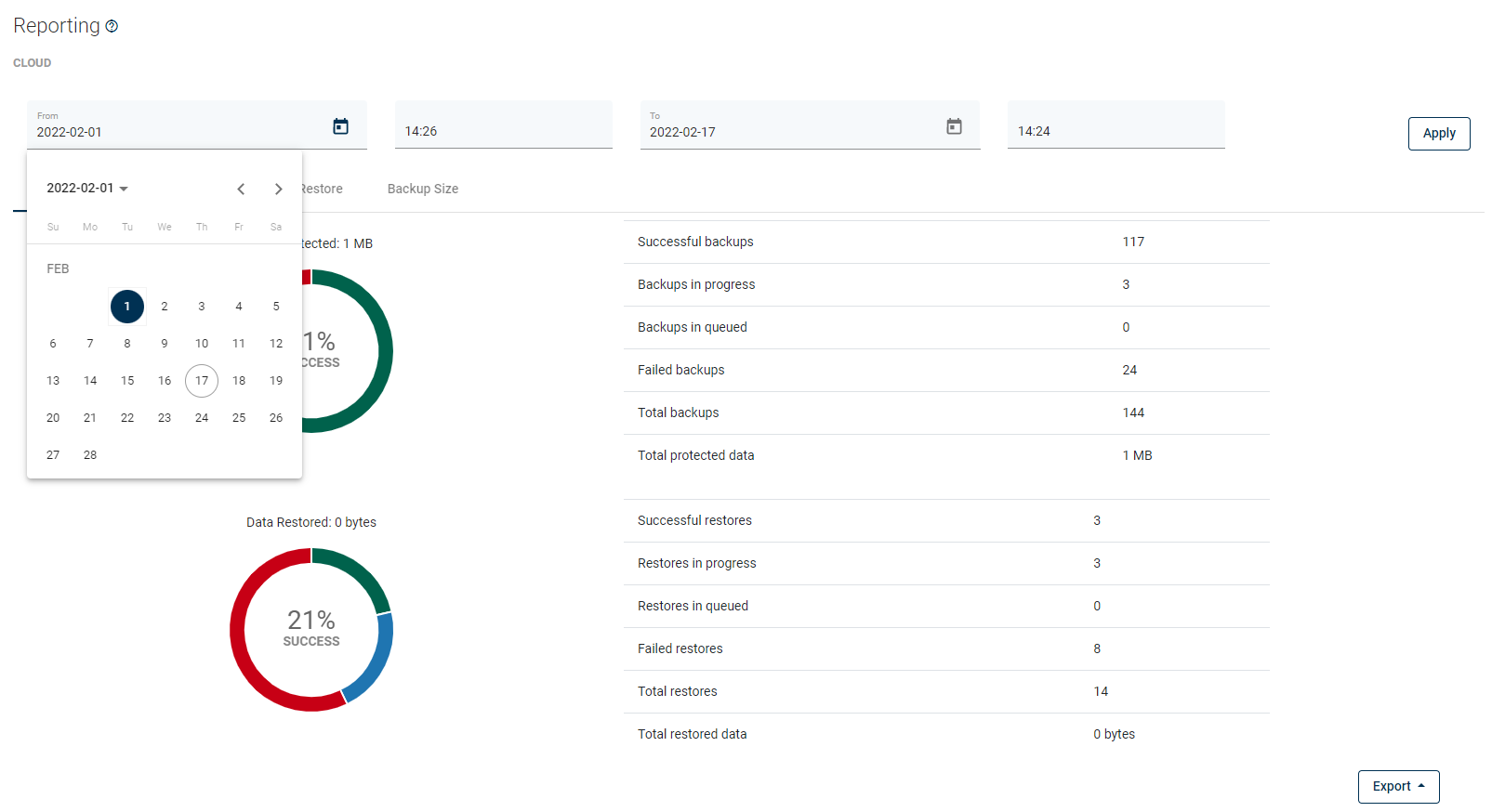Expand the 2022-02-01 month-year dropdown
This screenshot has height=812, width=1492.
tap(87, 188)
